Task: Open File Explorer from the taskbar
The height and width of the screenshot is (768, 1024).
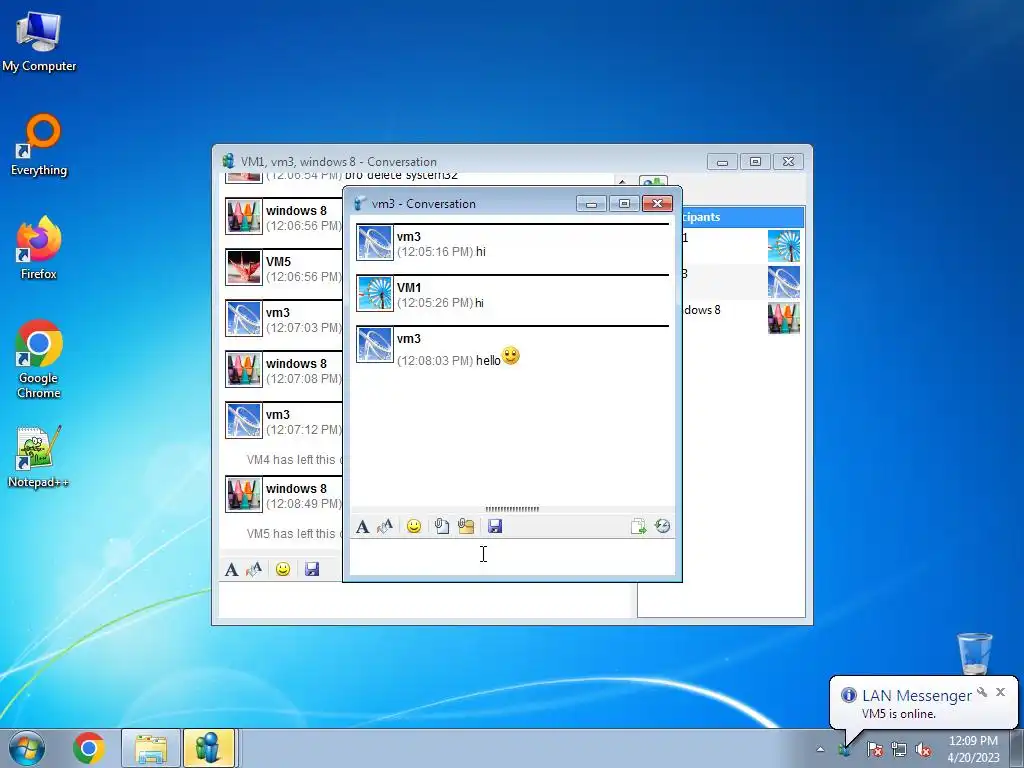Action: 150,748
